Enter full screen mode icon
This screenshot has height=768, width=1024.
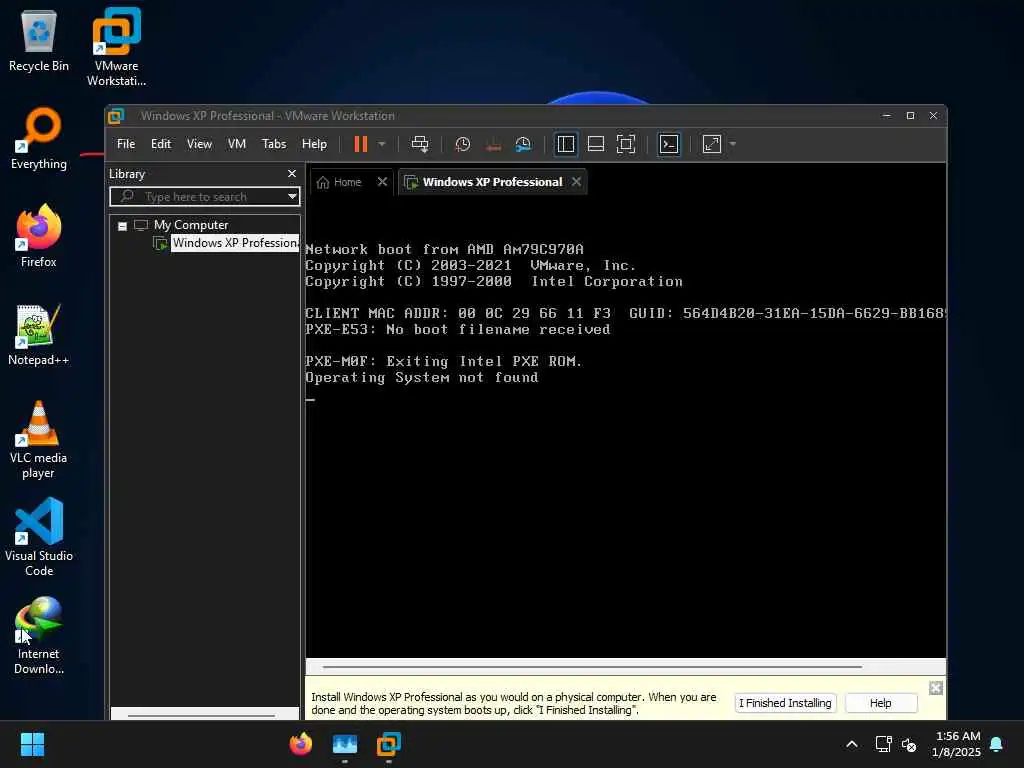[626, 144]
